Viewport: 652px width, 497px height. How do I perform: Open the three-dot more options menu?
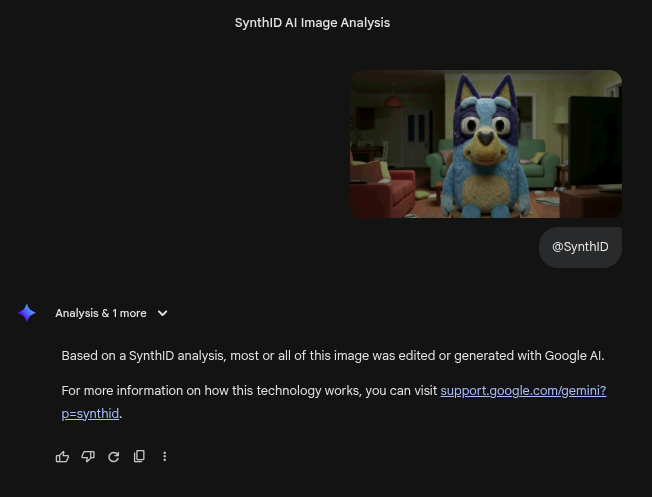click(165, 456)
